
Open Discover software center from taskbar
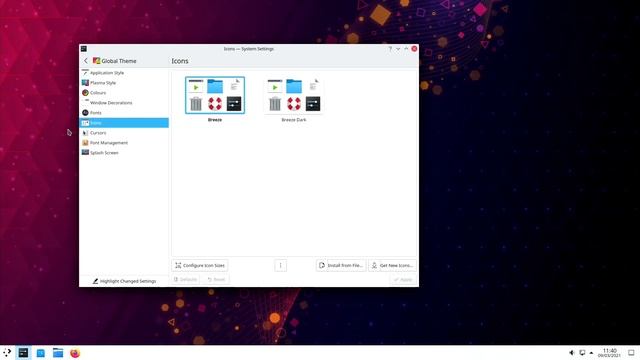(41, 353)
